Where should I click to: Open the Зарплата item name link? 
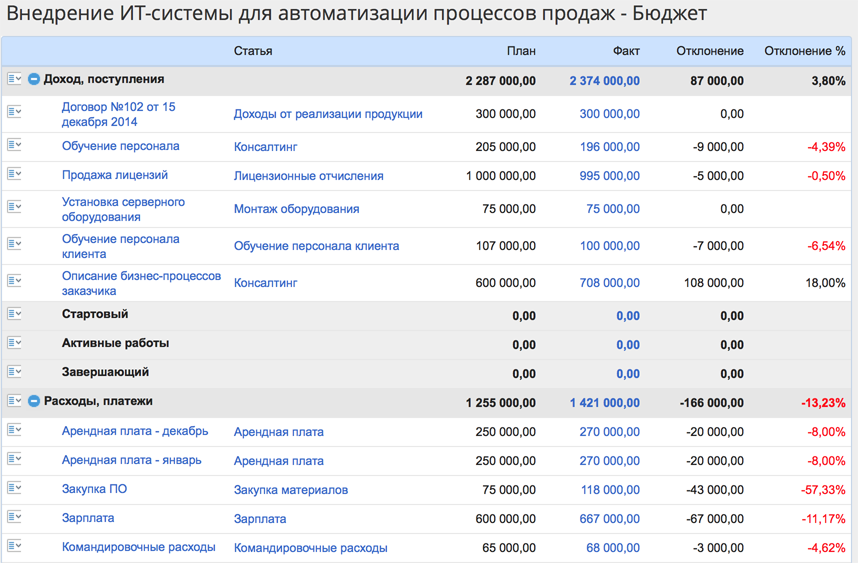click(x=88, y=518)
